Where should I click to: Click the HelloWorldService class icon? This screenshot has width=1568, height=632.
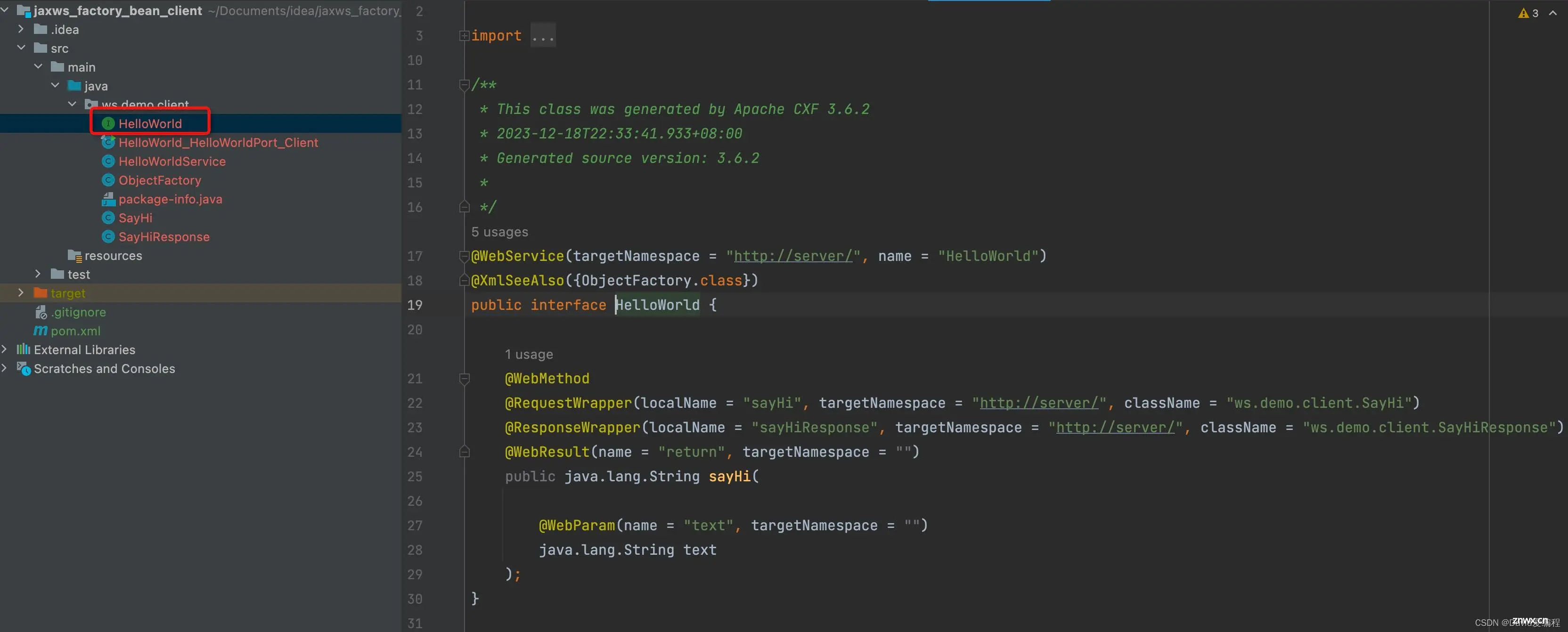click(108, 161)
